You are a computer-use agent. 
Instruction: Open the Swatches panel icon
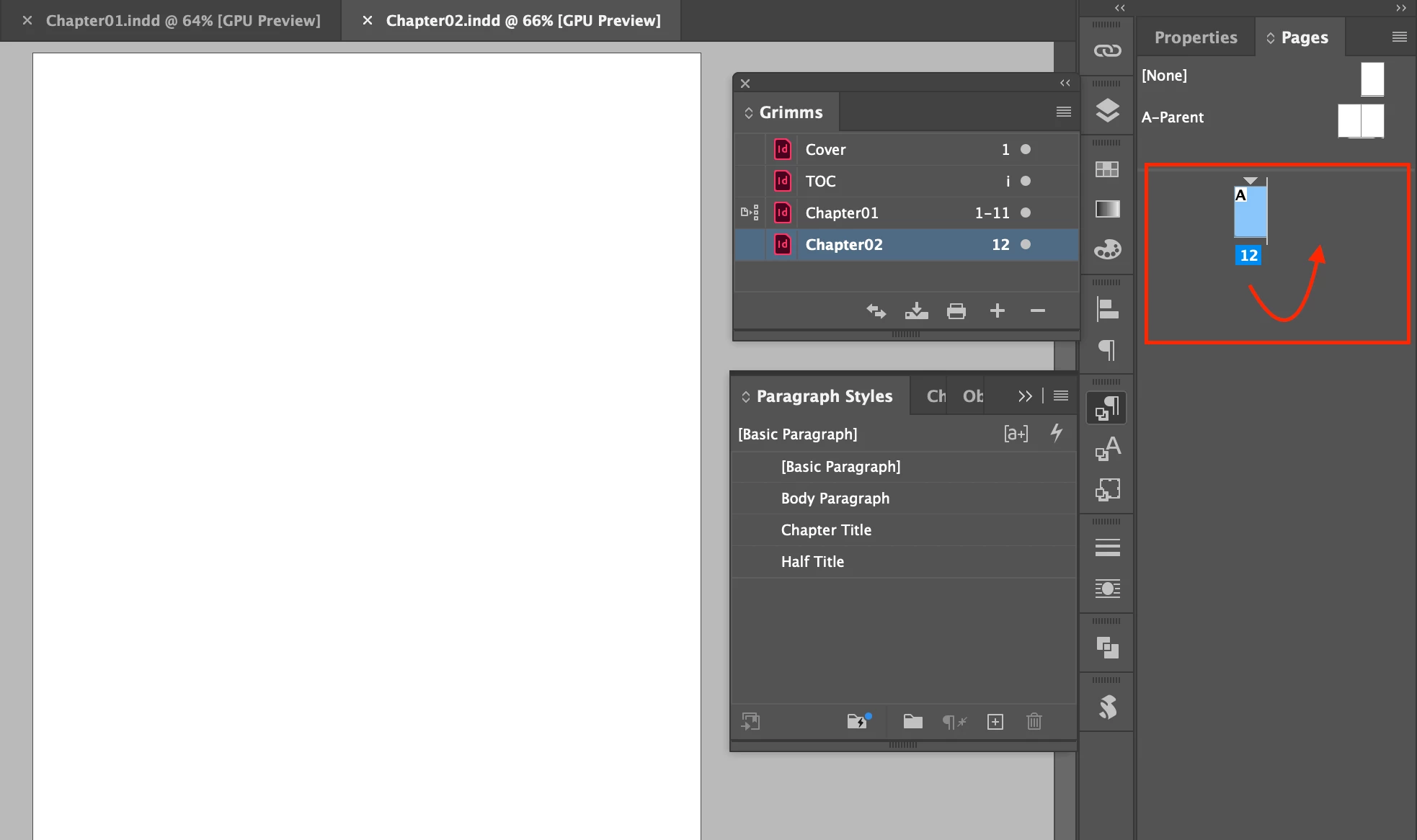1107,169
